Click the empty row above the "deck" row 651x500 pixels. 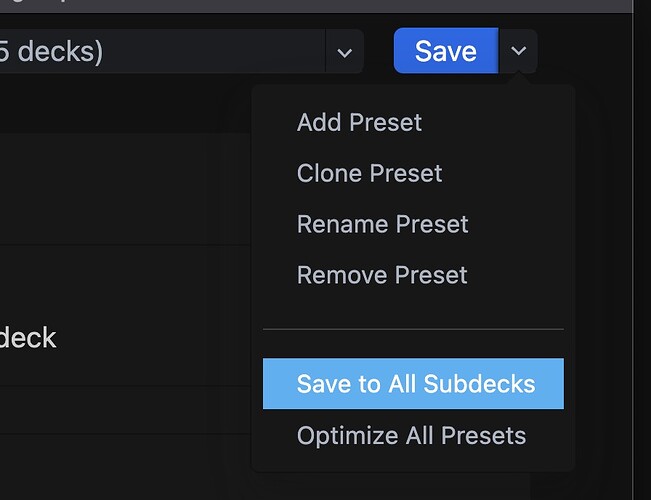click(120, 268)
